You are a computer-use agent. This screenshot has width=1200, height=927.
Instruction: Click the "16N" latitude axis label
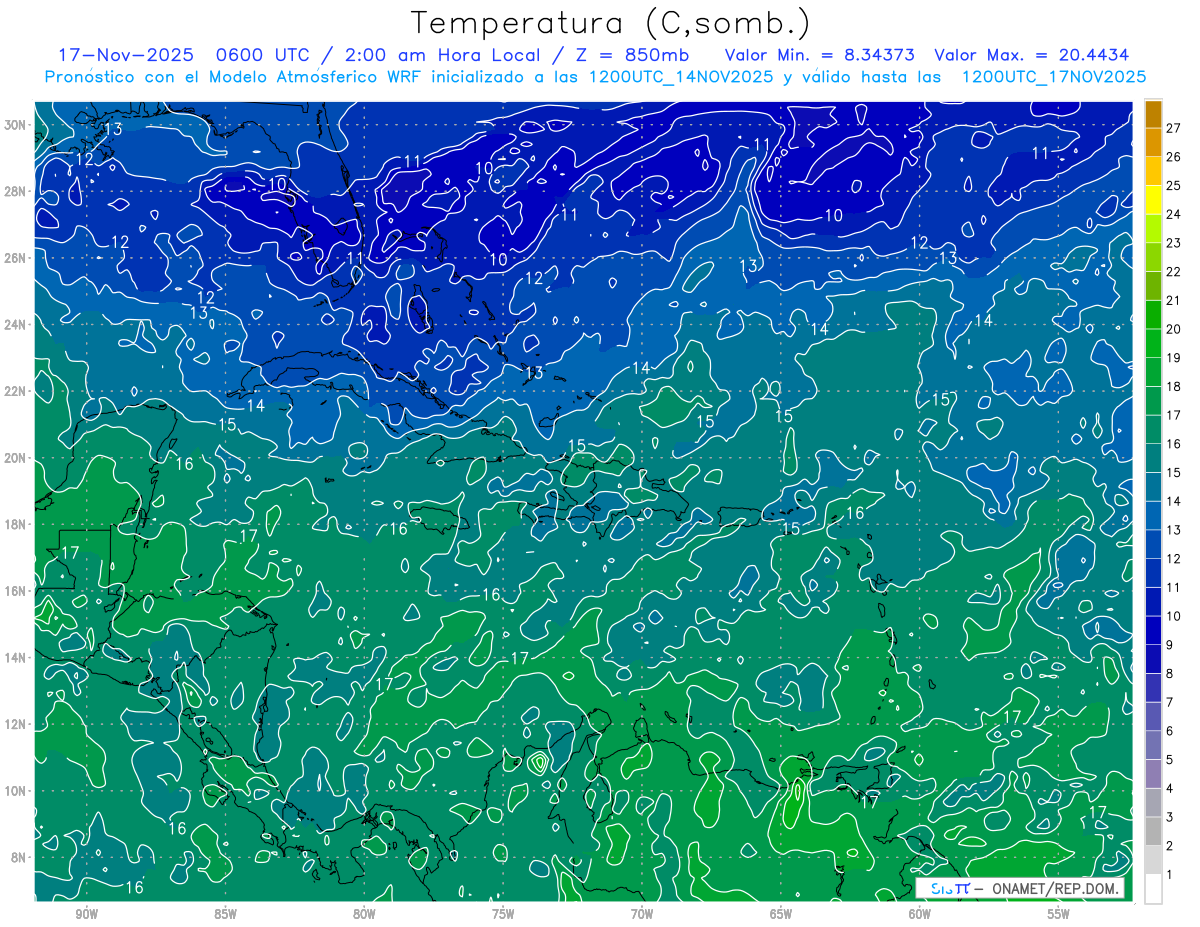point(17,591)
